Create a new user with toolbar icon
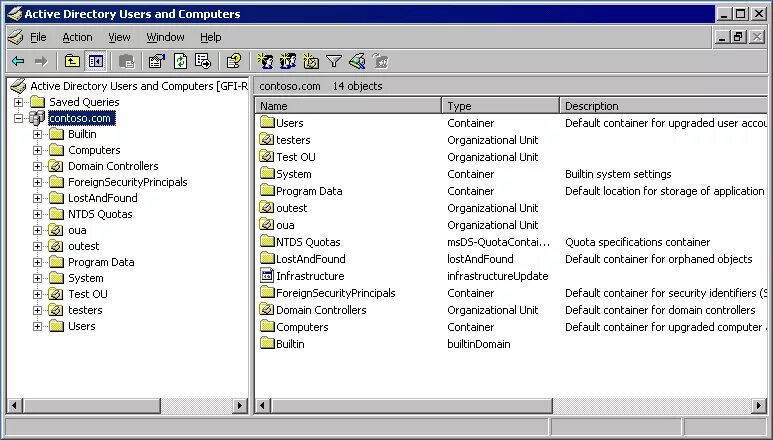 [x=265, y=61]
